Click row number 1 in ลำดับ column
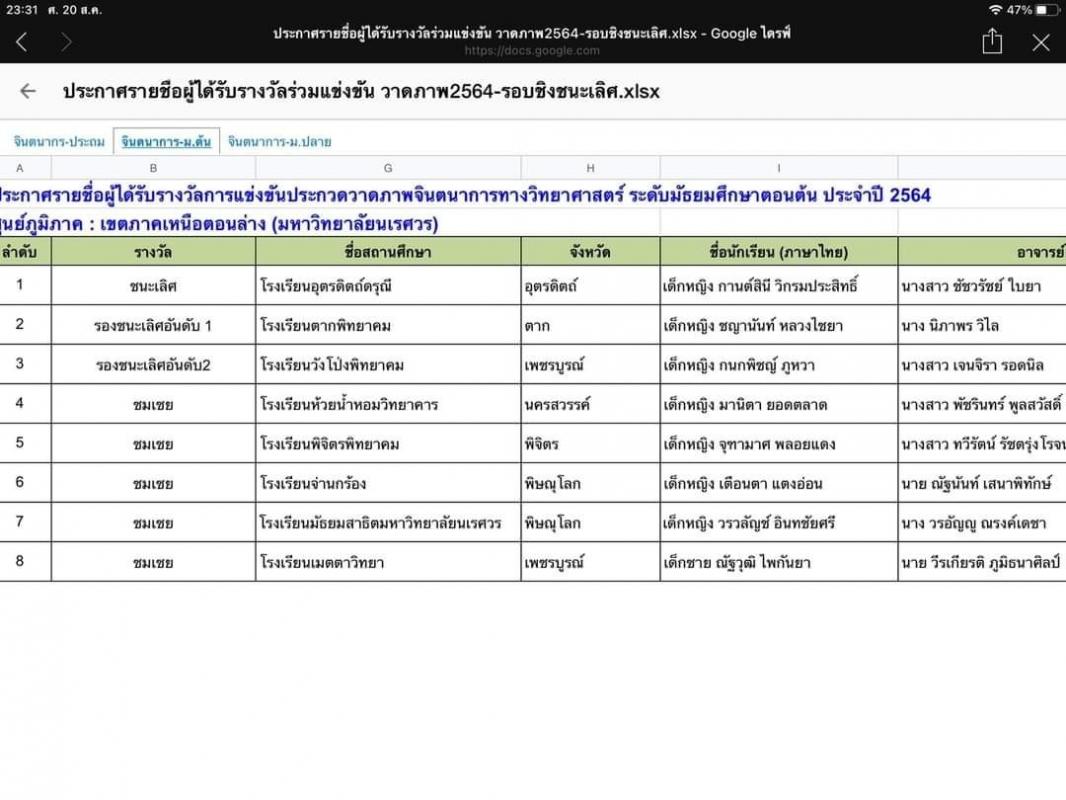Screen dimensions: 1066x800 click(25, 285)
